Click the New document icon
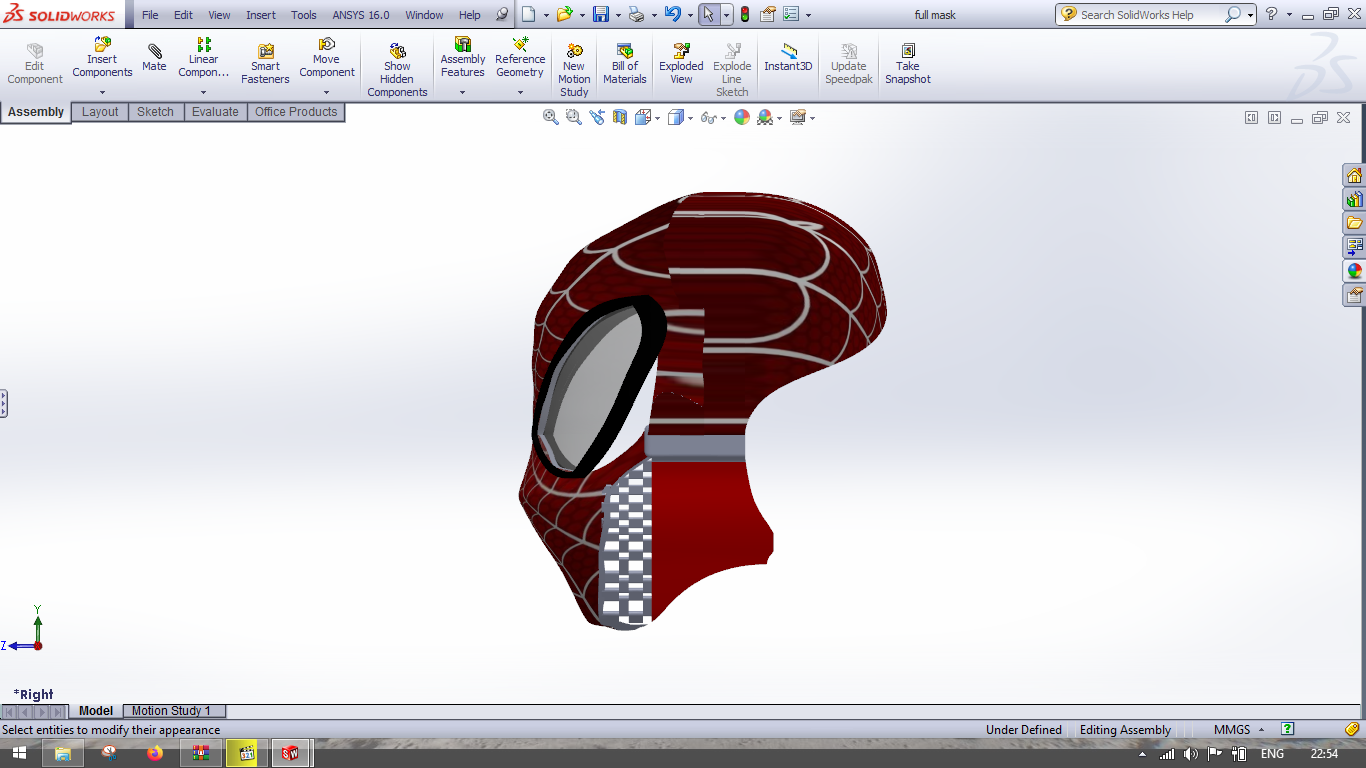 (528, 14)
